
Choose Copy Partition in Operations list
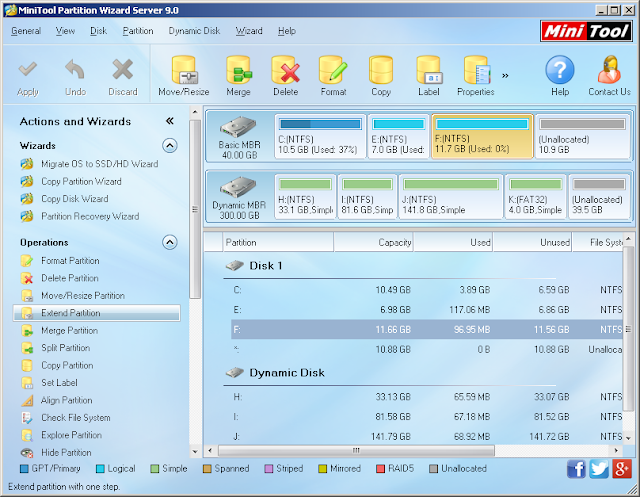coord(67,366)
